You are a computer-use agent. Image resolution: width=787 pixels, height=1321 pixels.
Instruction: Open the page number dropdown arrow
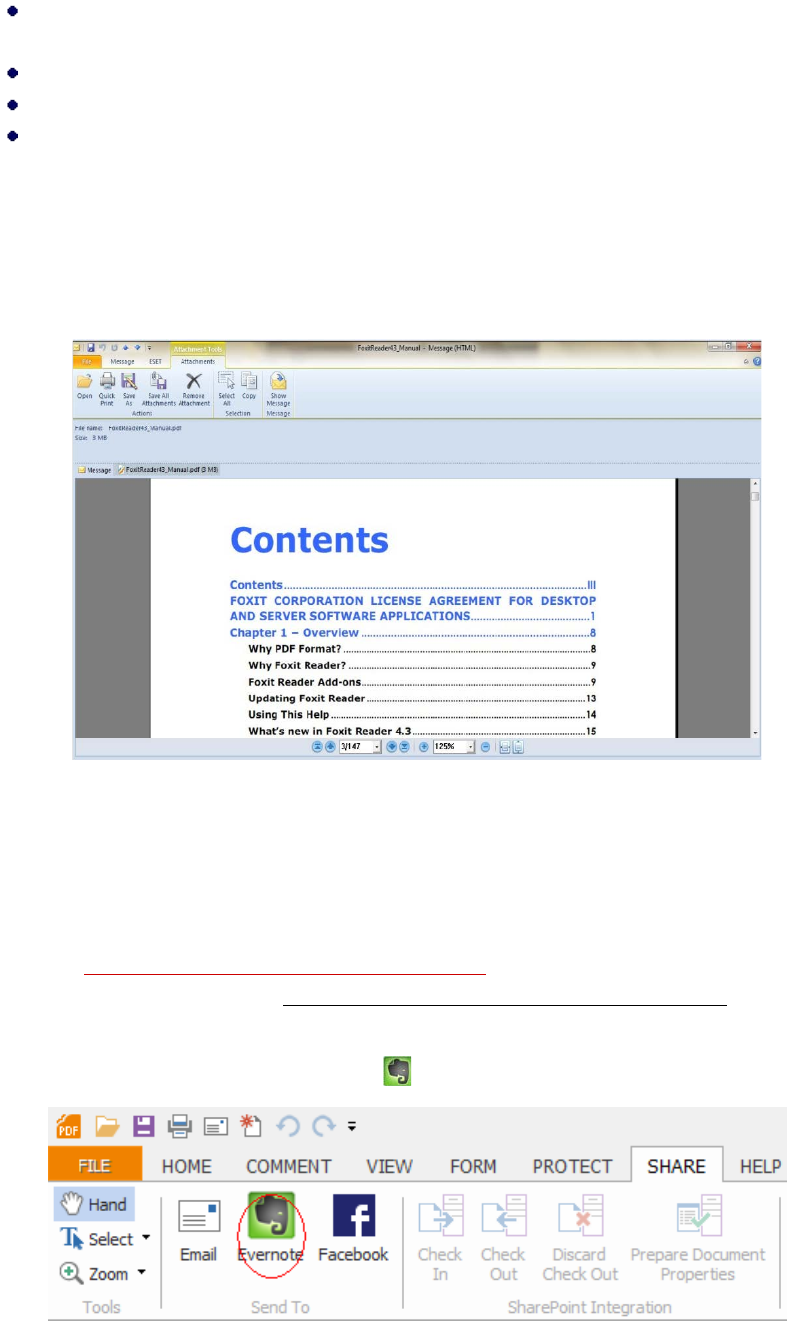[377, 747]
